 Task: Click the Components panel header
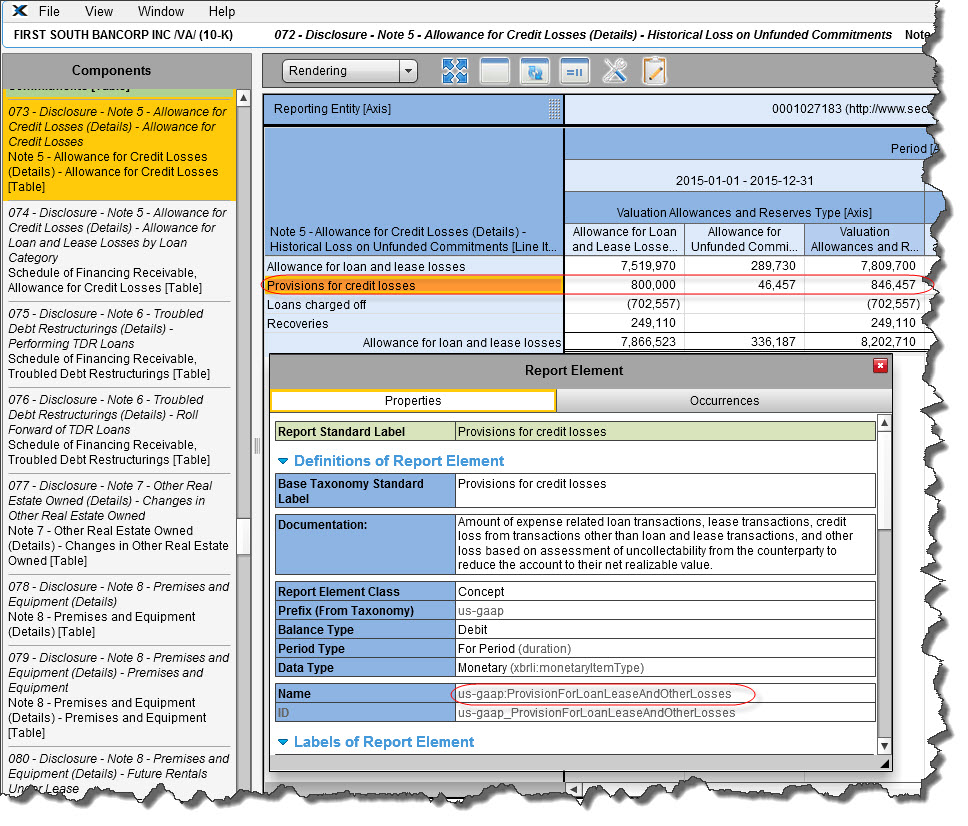pos(127,70)
